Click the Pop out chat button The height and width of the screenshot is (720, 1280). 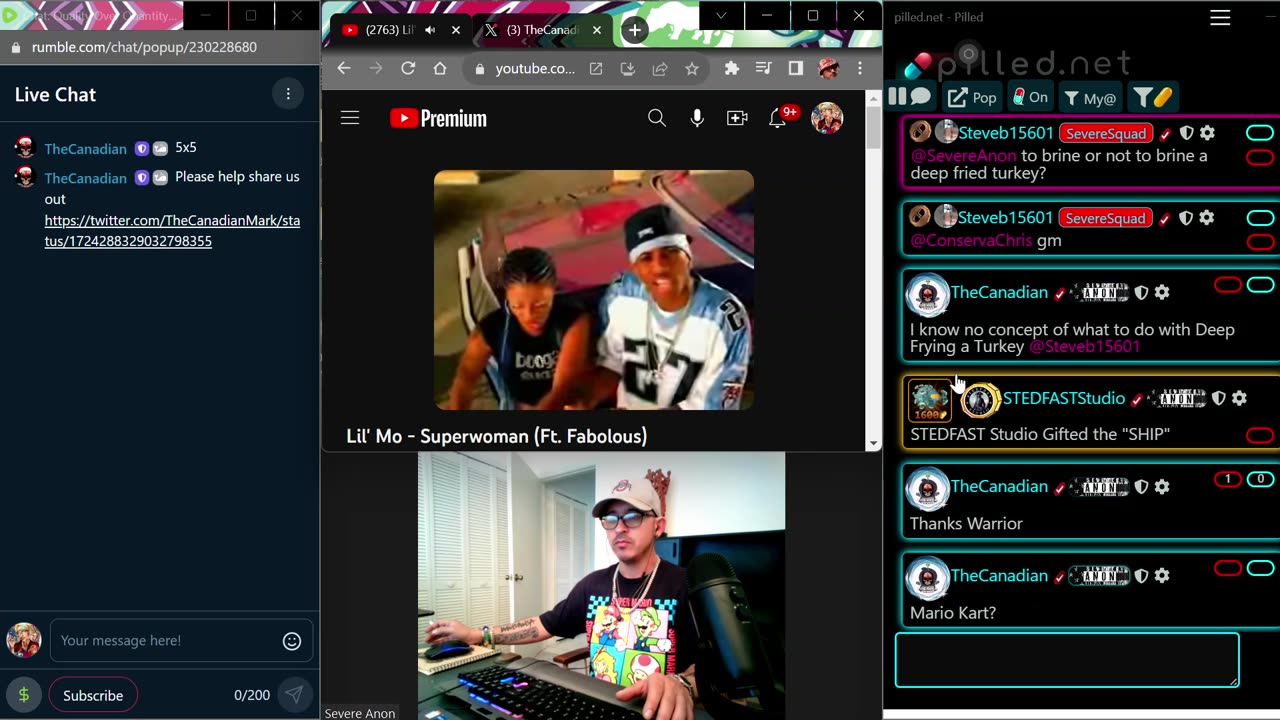click(x=972, y=97)
